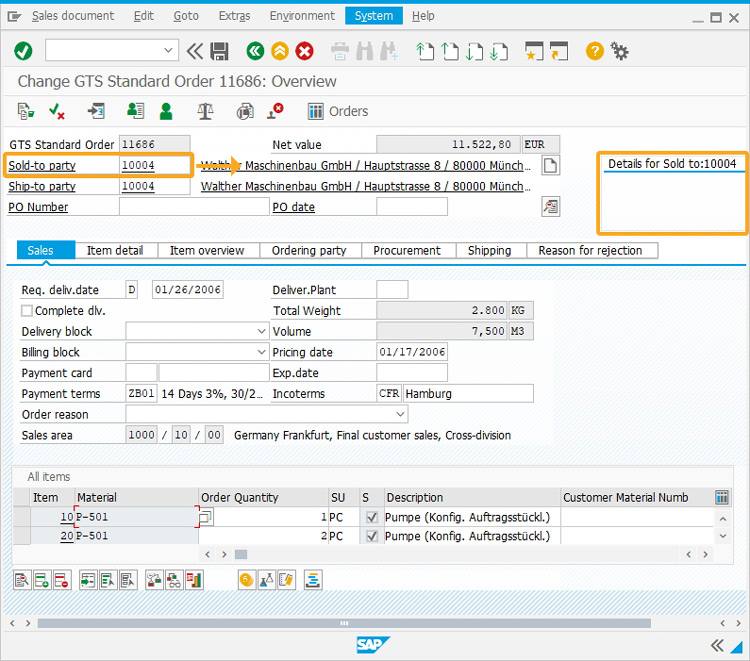Click the Create new session icon
750x661 pixels.
point(534,51)
